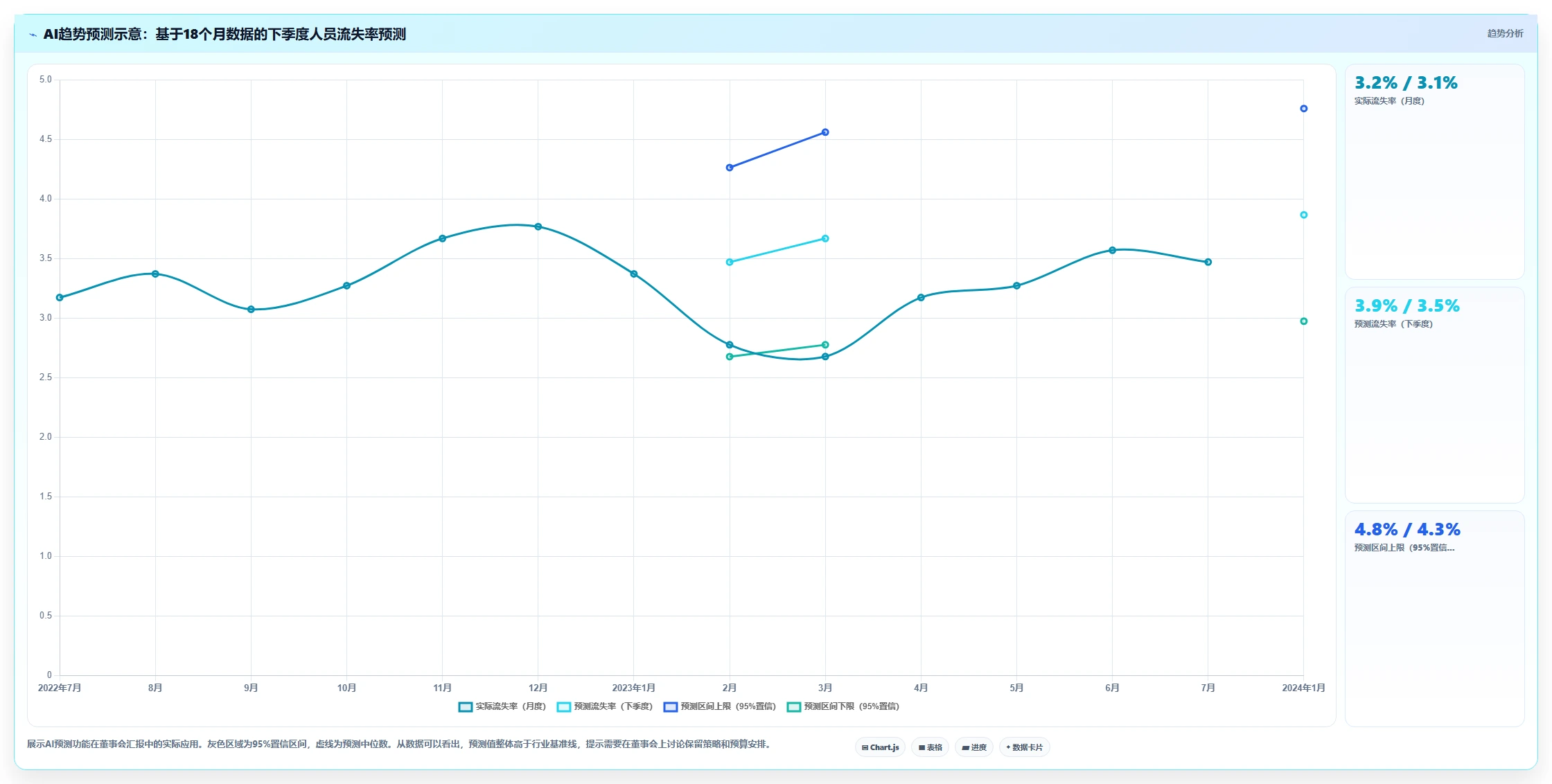
Task: Click the 5.0 y-axis label
Action: pos(46,80)
